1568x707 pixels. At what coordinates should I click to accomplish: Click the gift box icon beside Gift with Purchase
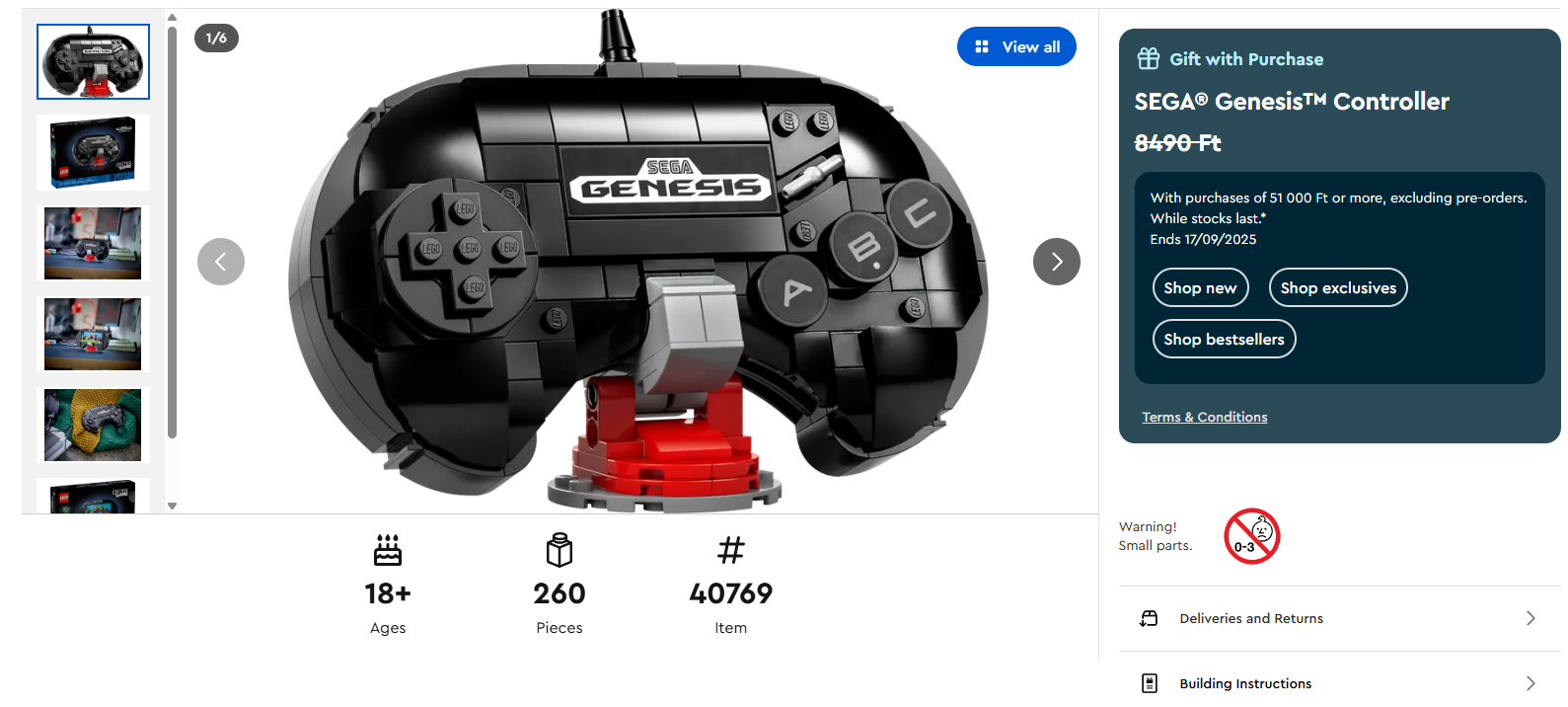pos(1148,58)
